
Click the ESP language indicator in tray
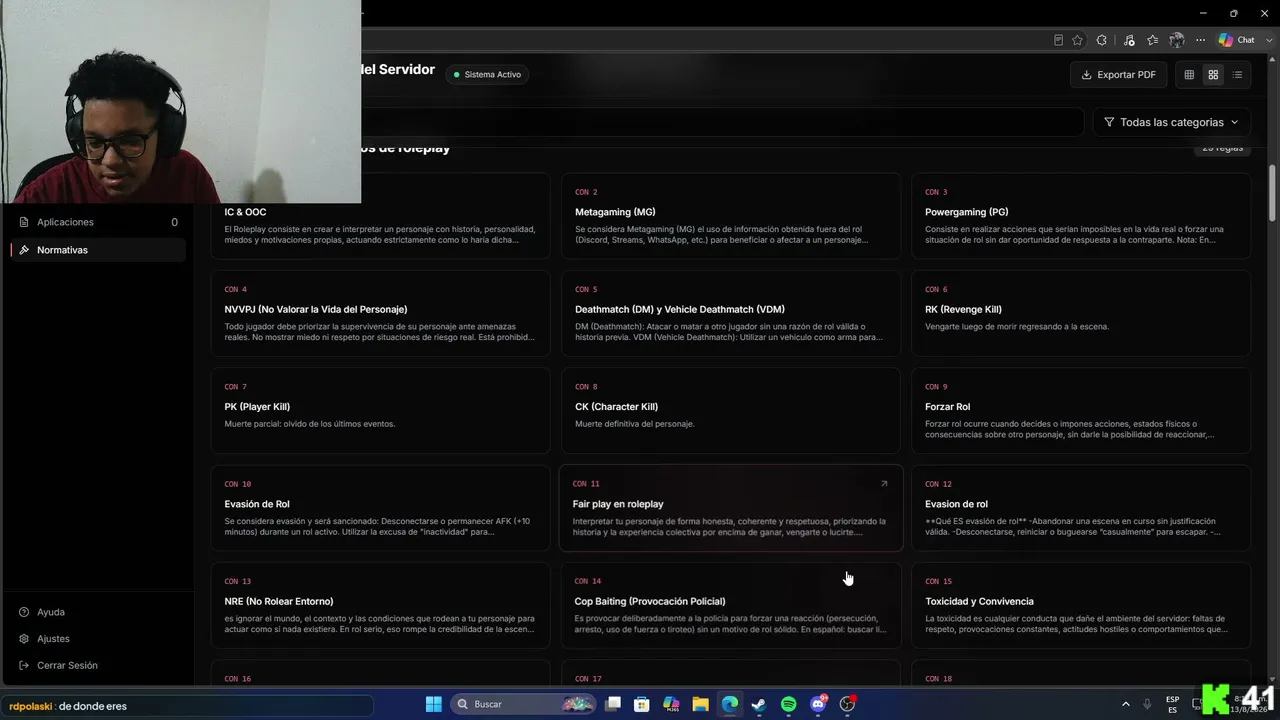1172,704
